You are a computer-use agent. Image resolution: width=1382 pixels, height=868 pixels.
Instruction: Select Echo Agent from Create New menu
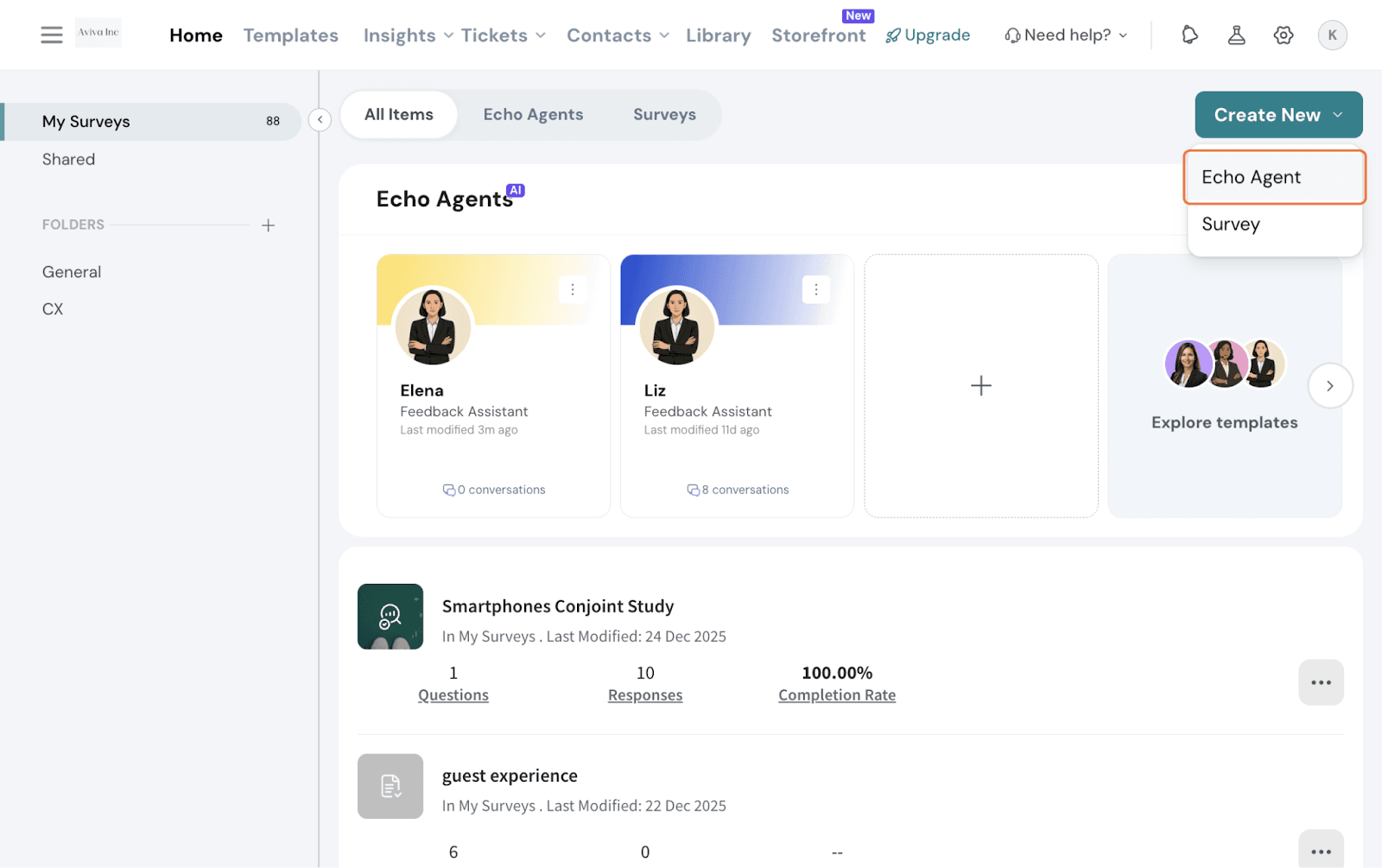1251,177
